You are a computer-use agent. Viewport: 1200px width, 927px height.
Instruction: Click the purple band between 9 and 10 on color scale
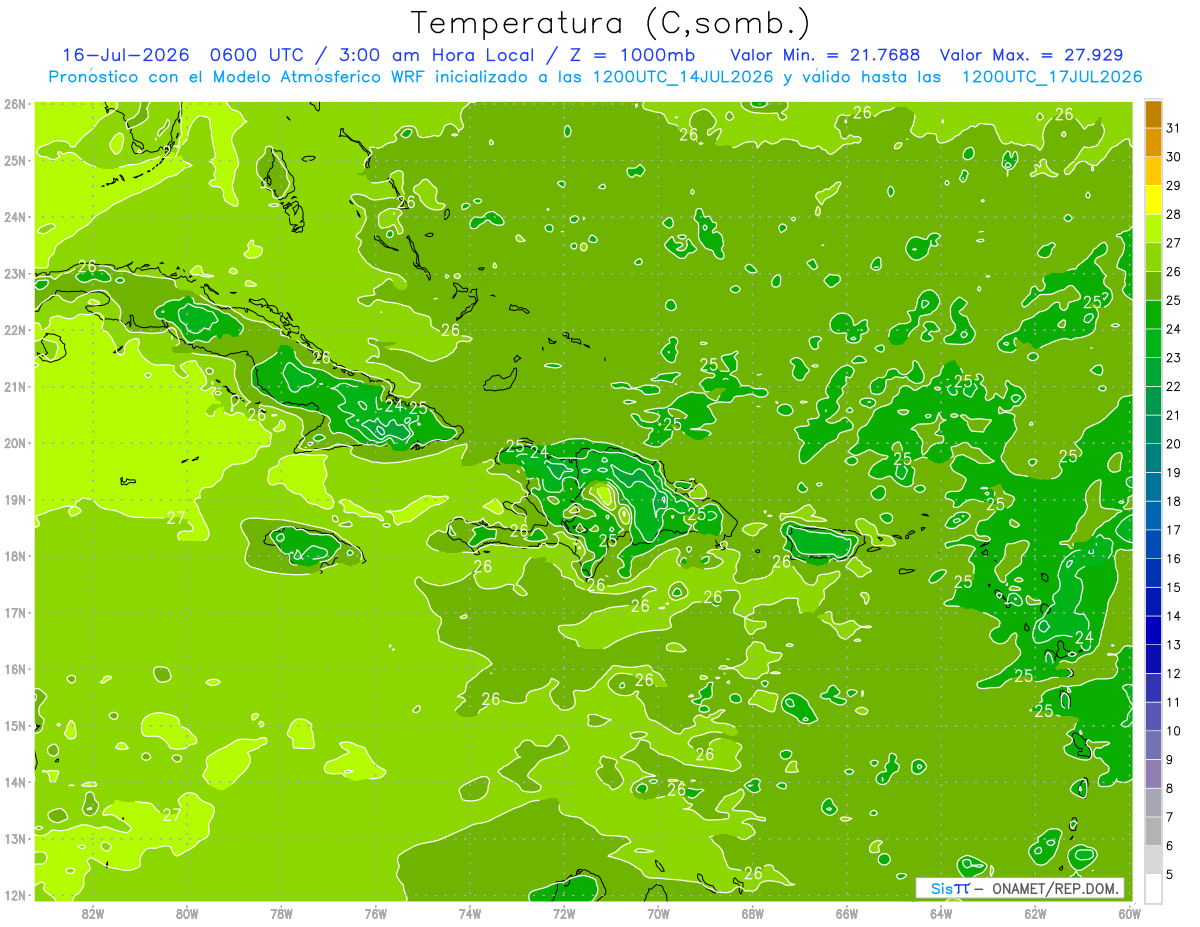click(x=1153, y=745)
